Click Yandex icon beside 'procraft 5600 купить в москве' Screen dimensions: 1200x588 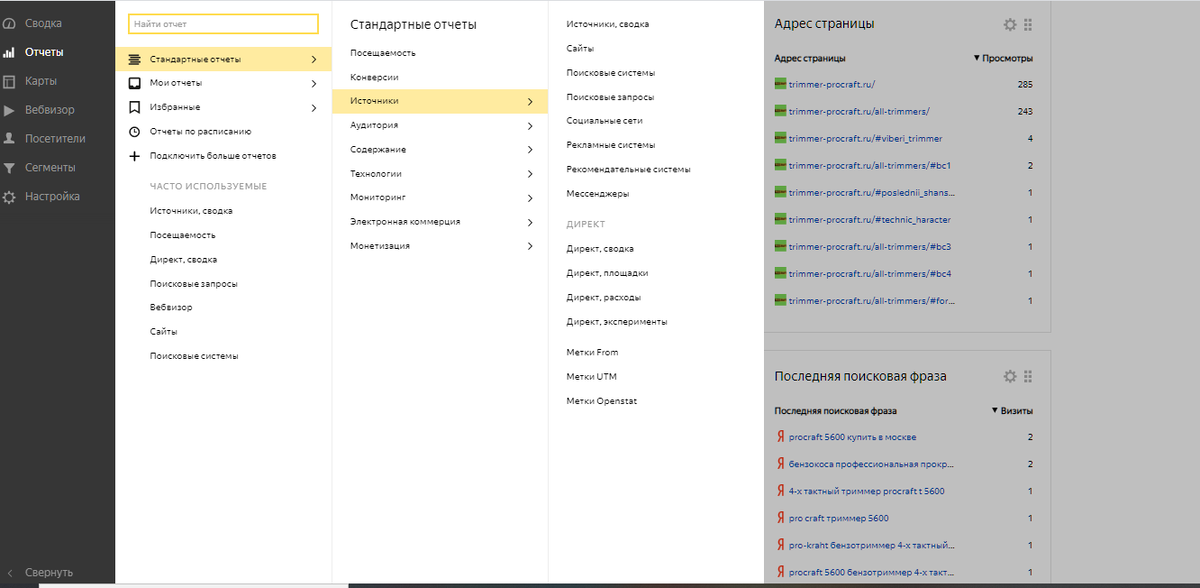click(x=780, y=437)
